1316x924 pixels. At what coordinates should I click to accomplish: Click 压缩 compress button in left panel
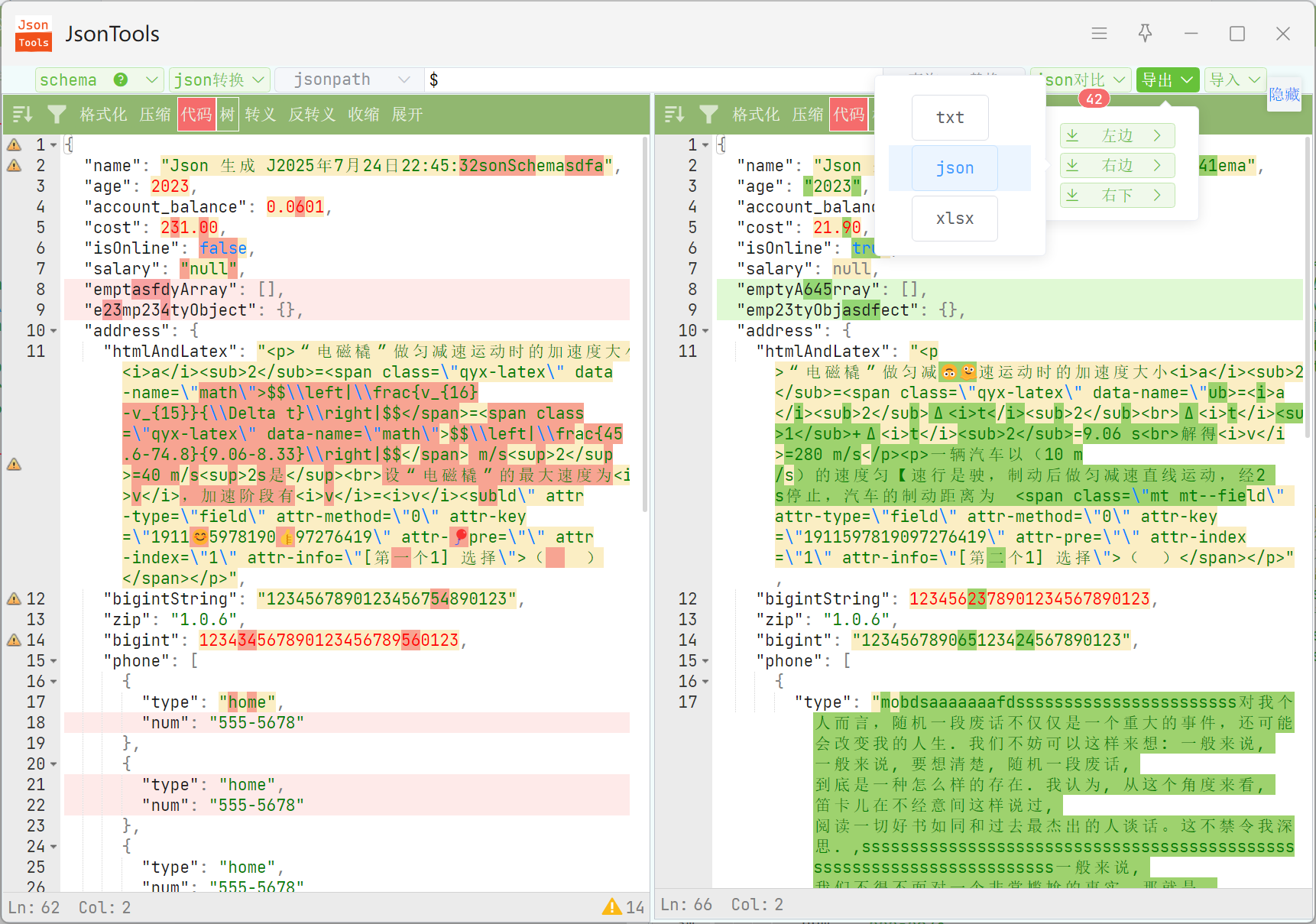[x=155, y=115]
